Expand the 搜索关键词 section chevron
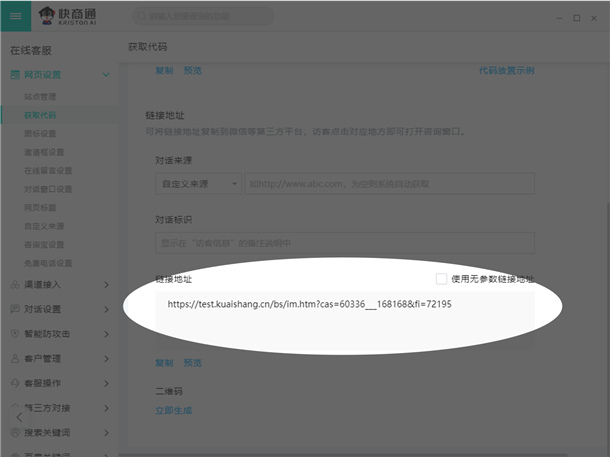 click(106, 432)
